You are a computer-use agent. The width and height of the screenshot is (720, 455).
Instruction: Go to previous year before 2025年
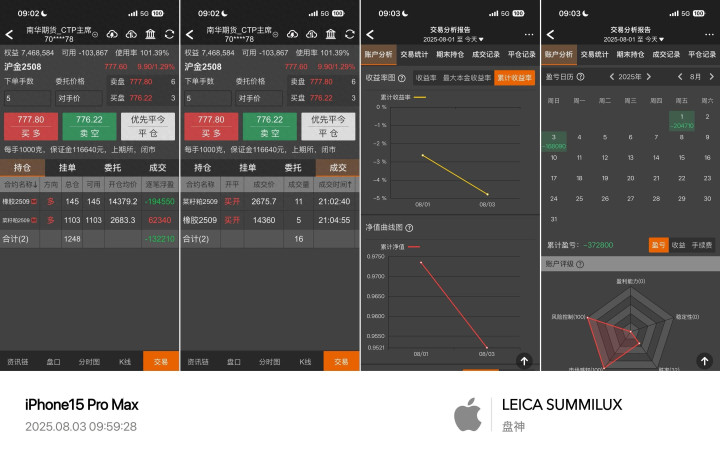tap(612, 77)
